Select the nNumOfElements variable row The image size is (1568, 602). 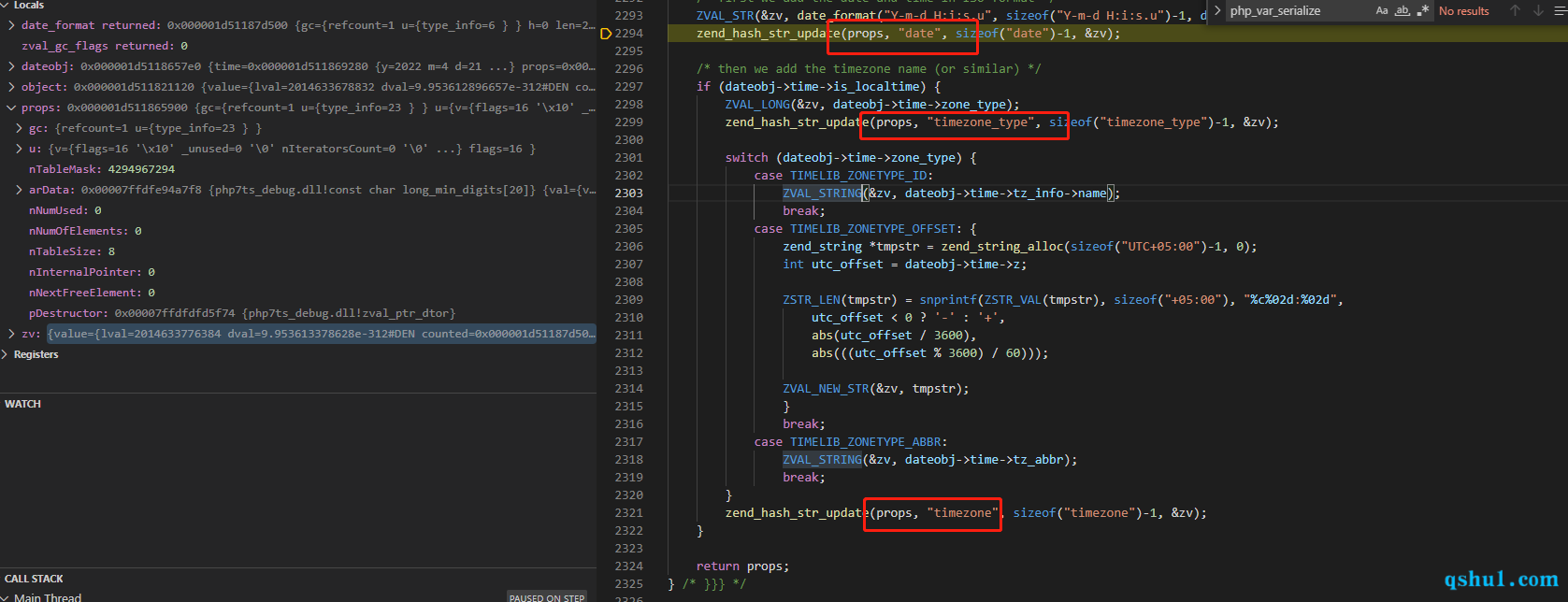tap(298, 231)
